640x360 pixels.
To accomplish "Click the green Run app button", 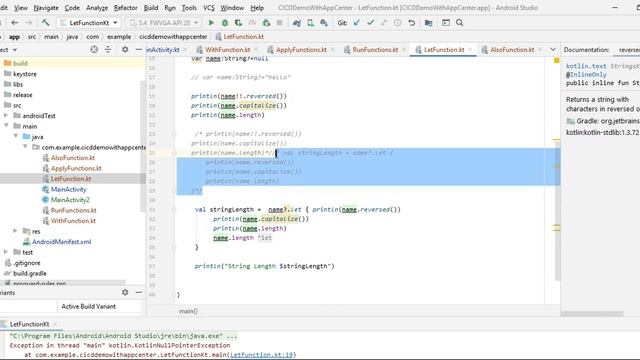I will coord(211,23).
